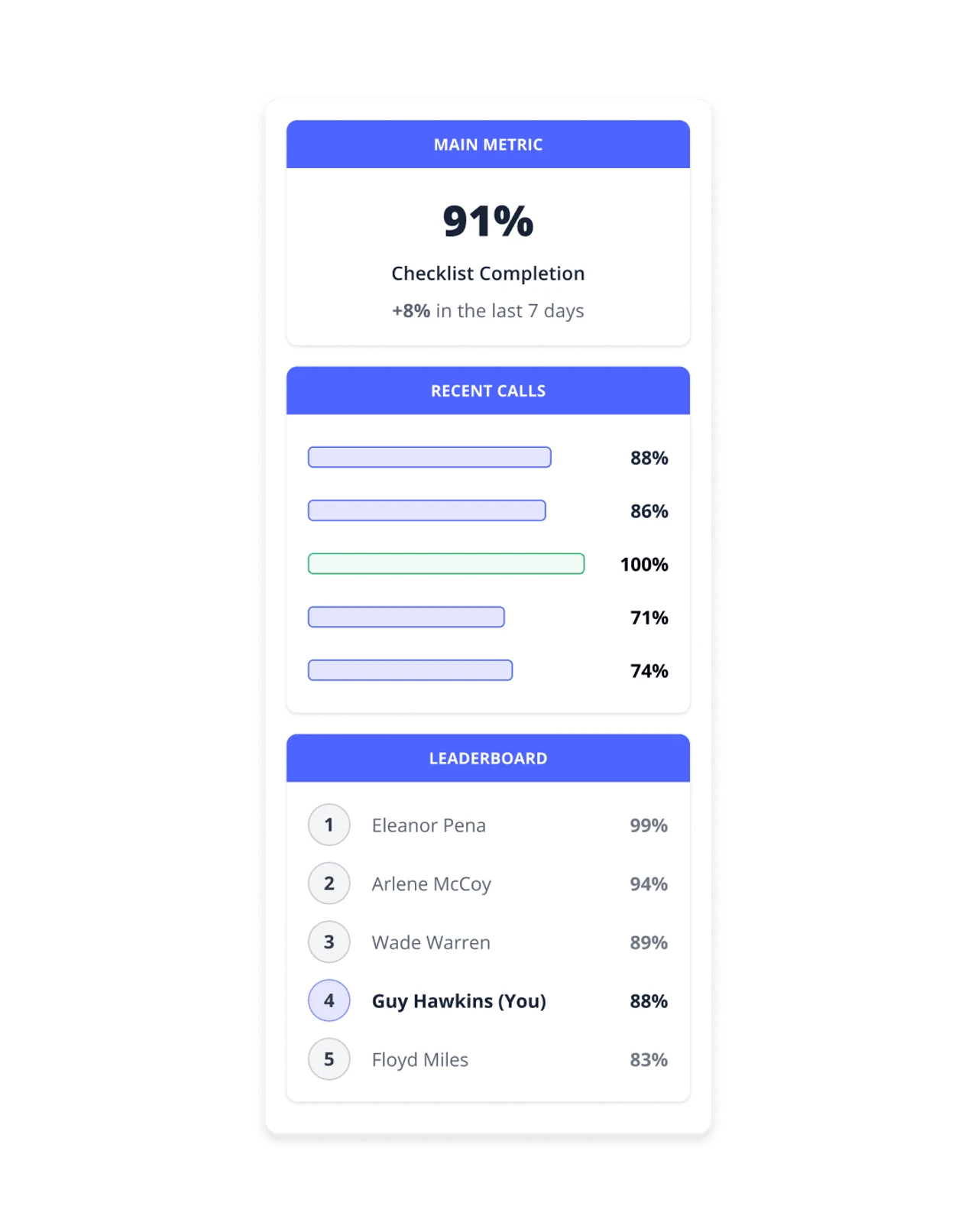This screenshot has width=978, height=1232.
Task: Click the rank 5 circle badge
Action: click(329, 1059)
